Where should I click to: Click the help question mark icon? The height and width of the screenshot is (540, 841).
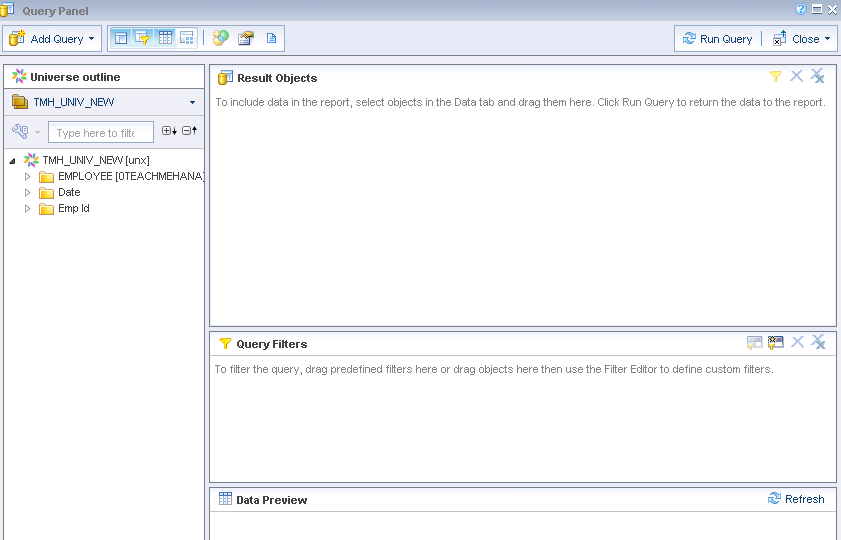pyautogui.click(x=801, y=9)
